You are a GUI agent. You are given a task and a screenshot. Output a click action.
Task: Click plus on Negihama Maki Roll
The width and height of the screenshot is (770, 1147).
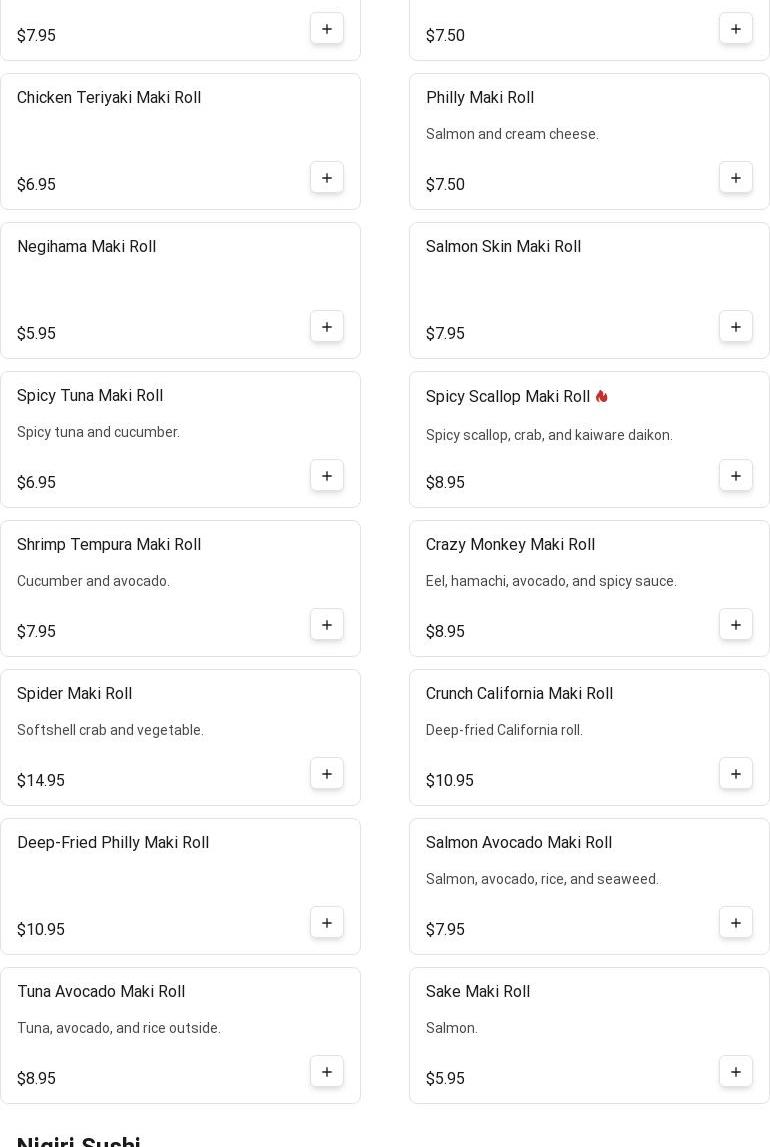tap(327, 327)
